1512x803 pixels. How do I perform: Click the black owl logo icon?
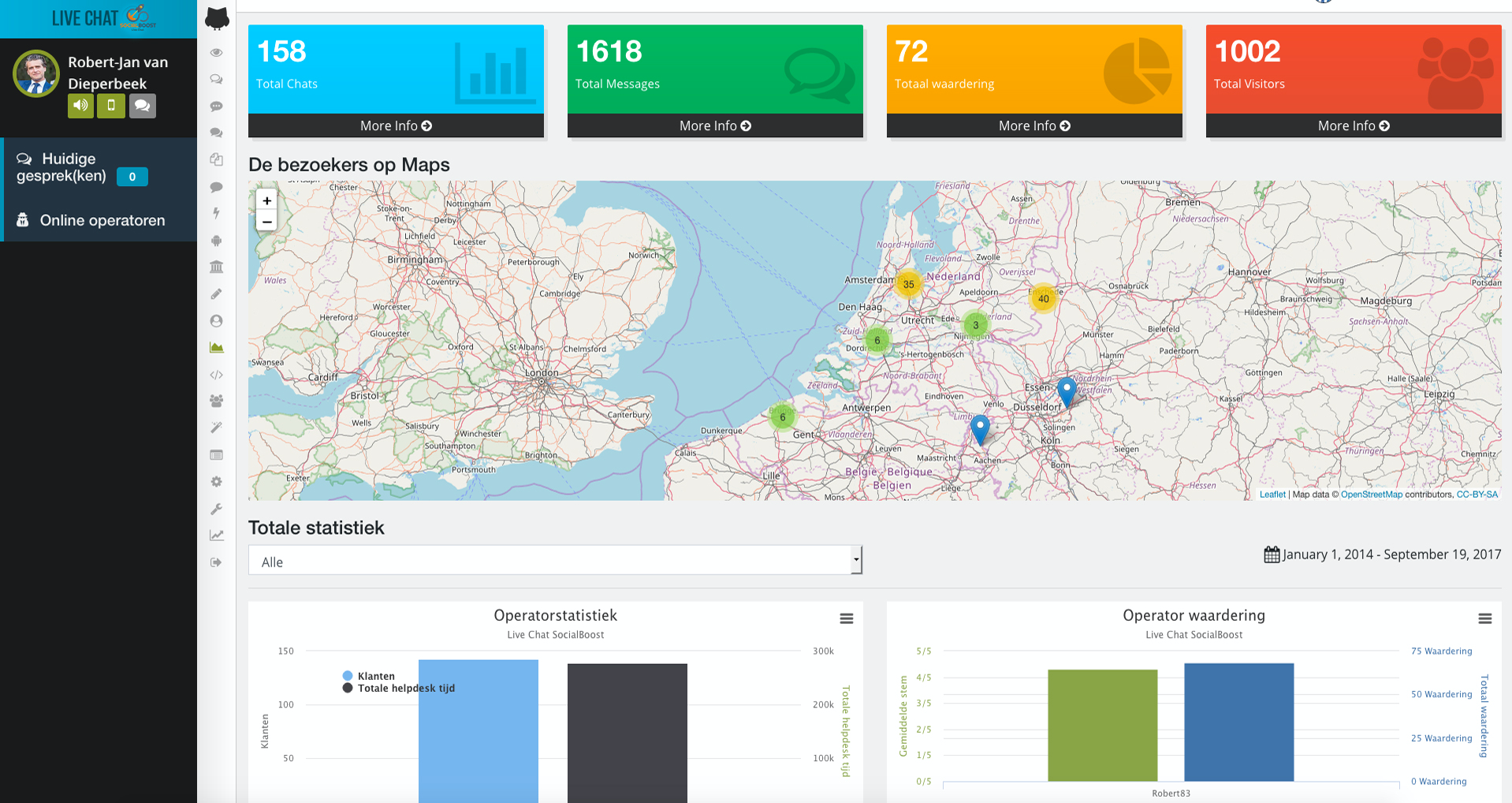click(x=217, y=19)
